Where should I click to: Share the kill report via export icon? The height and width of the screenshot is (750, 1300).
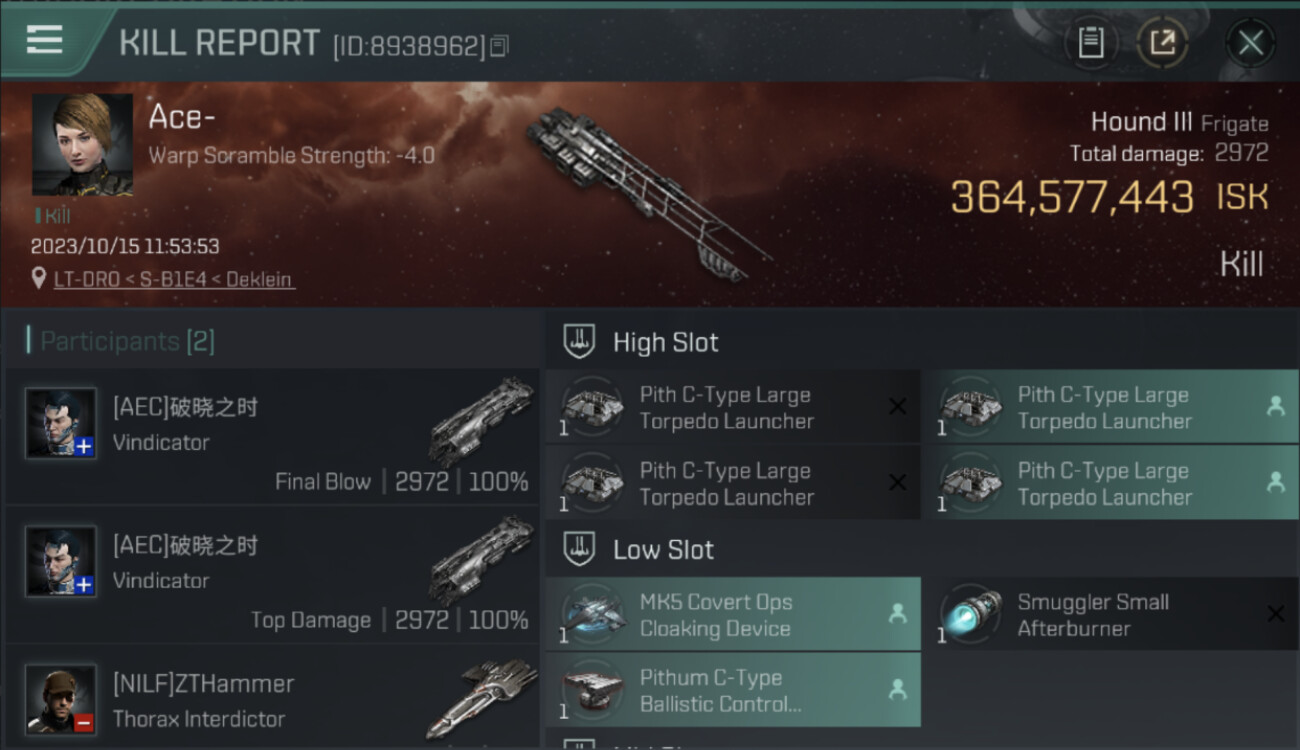1162,43
